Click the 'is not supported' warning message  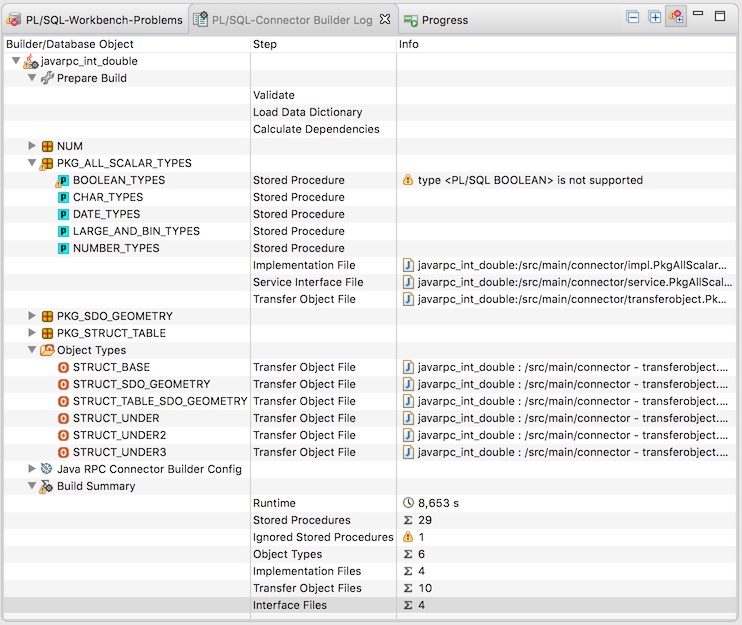tap(530, 180)
